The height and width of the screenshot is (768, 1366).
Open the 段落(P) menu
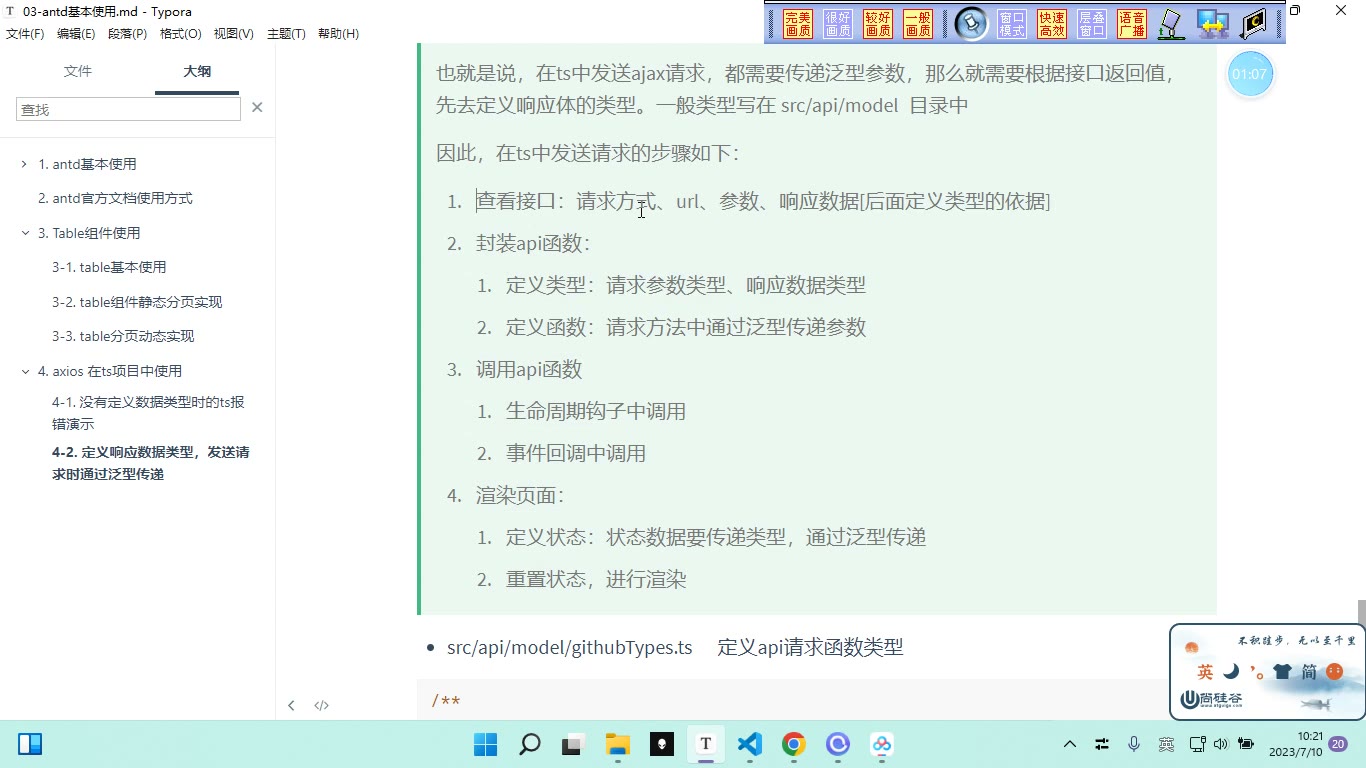pos(127,34)
